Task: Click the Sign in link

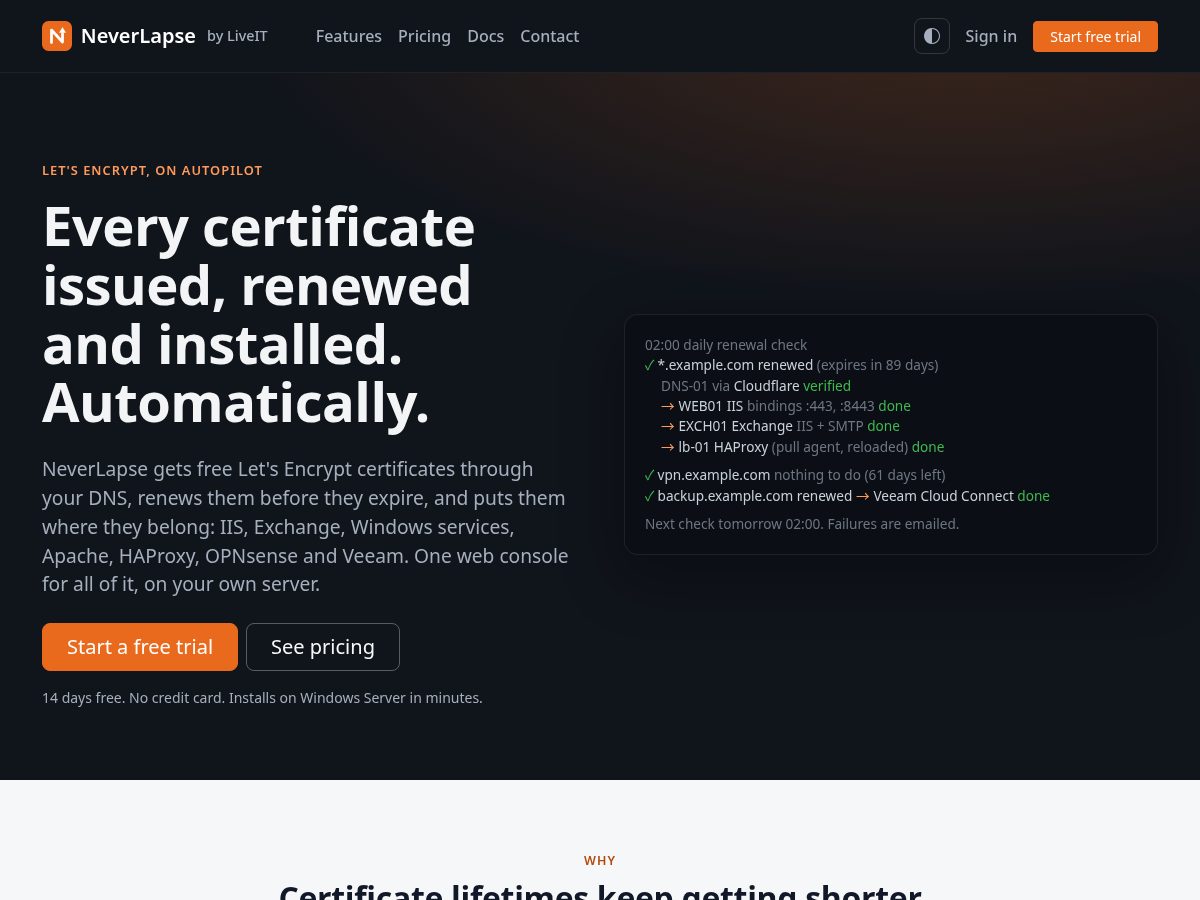Action: 991,36
